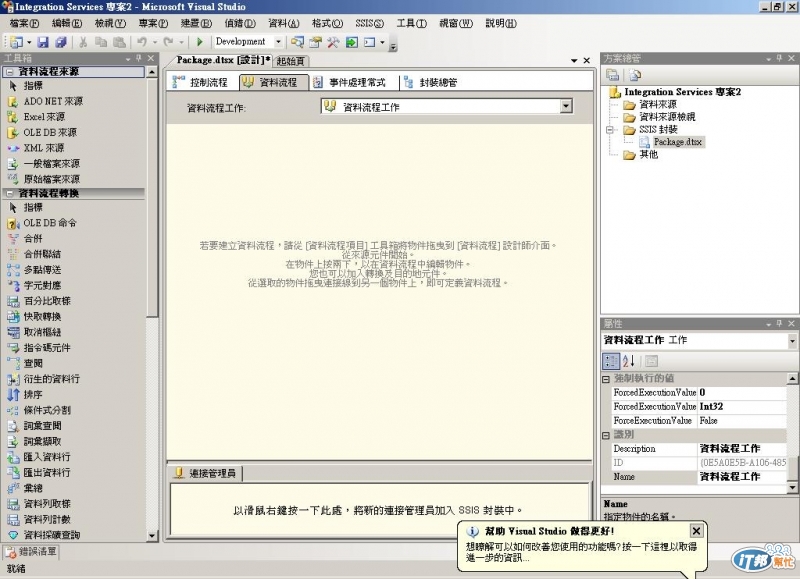Click the Paste toolbar icon
This screenshot has width=800, height=579.
coord(119,42)
